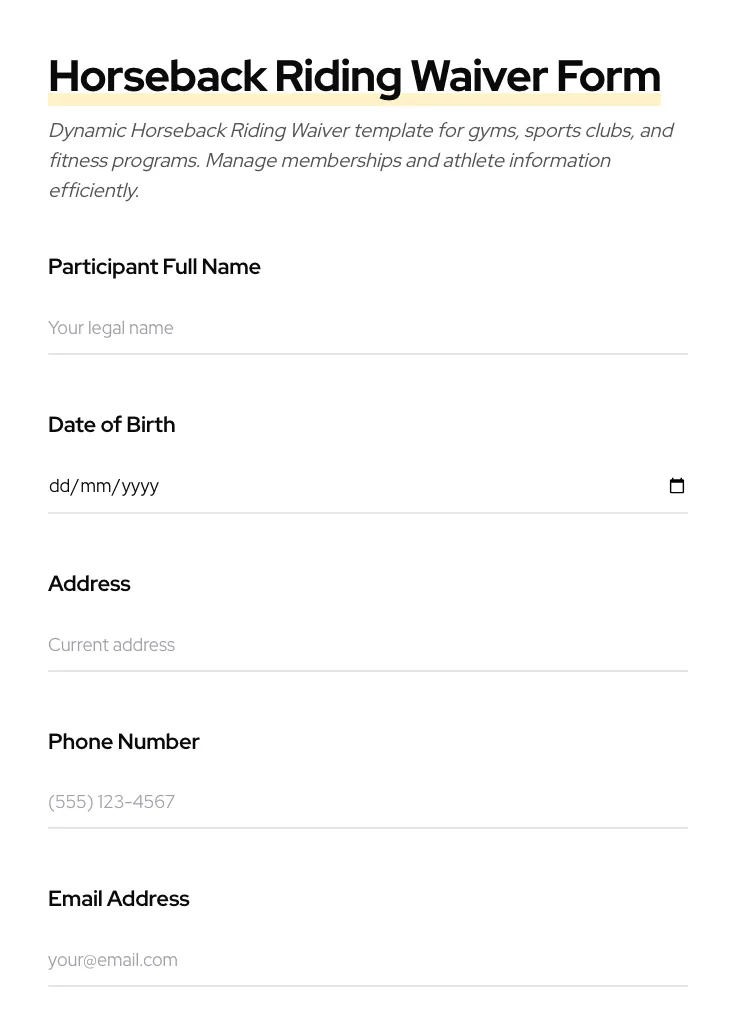736x1024 pixels.
Task: Click the Address field label
Action: click(x=89, y=584)
